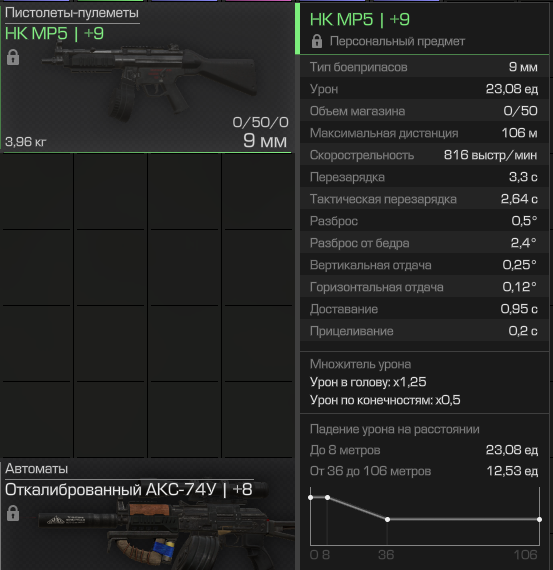Click the Откалиброванный АКС-74У | +8 name
553x570 pixels.
click(x=129, y=490)
